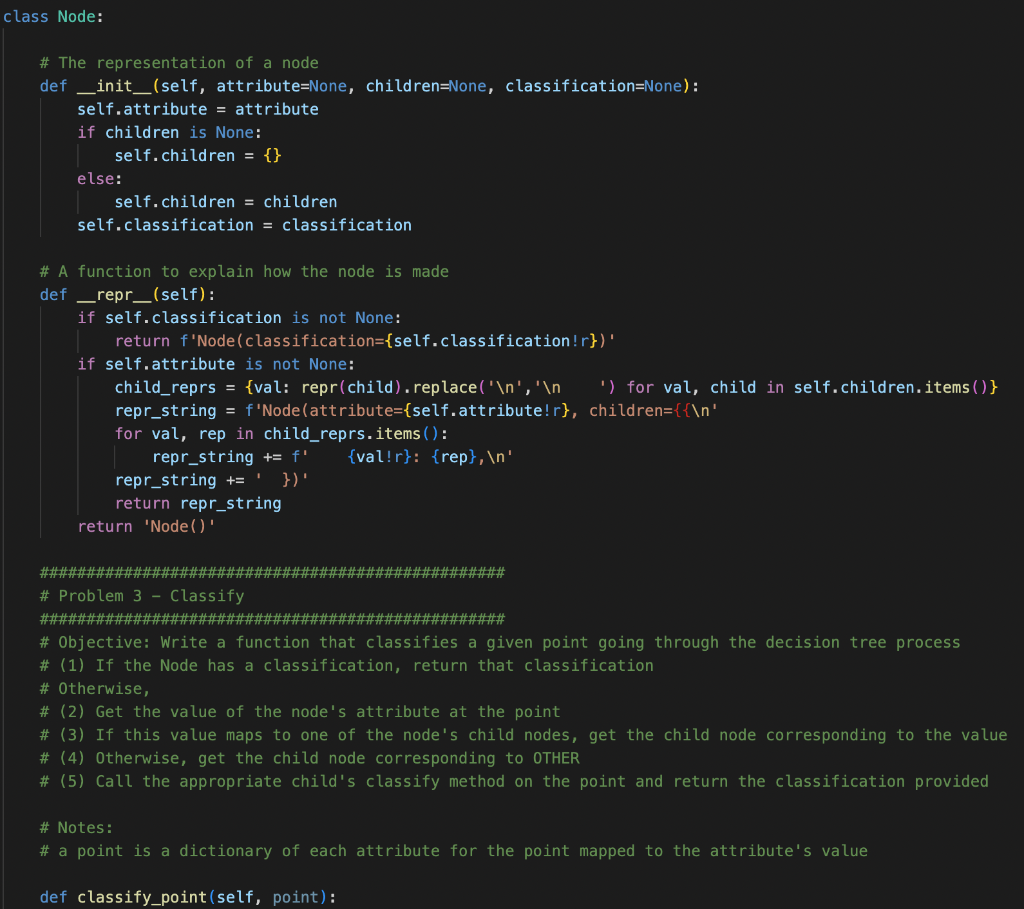Click the Problem 3 Classify comment header
1024x909 pixels.
pyautogui.click(x=143, y=595)
